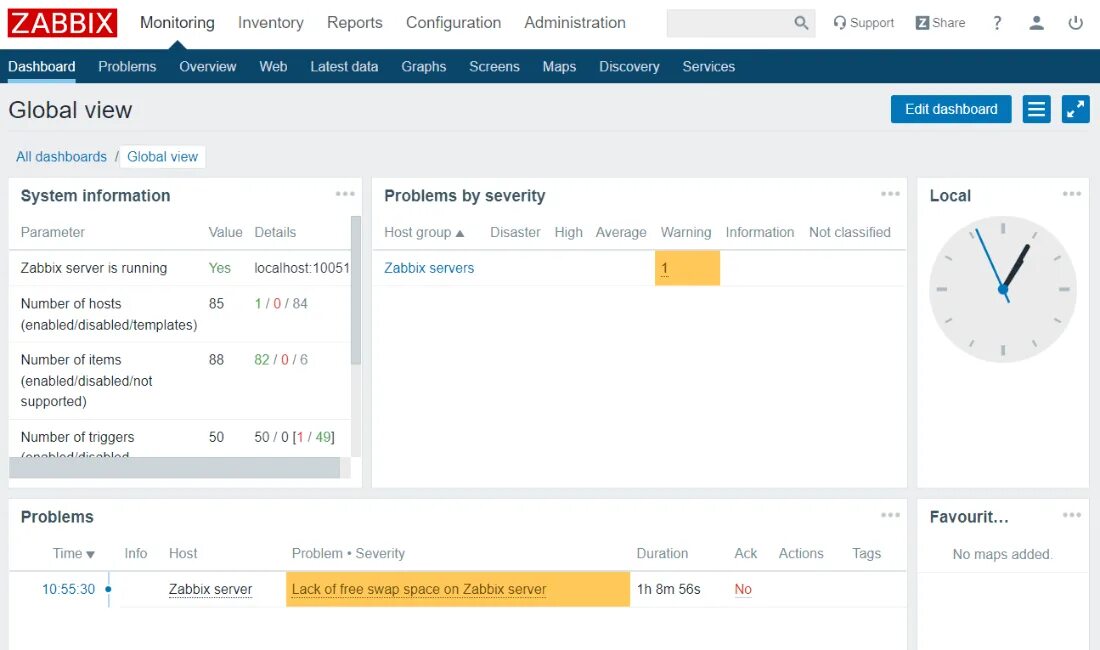Viewport: 1100px width, 650px height.
Task: Click the Local analog clock
Action: (x=1002, y=289)
